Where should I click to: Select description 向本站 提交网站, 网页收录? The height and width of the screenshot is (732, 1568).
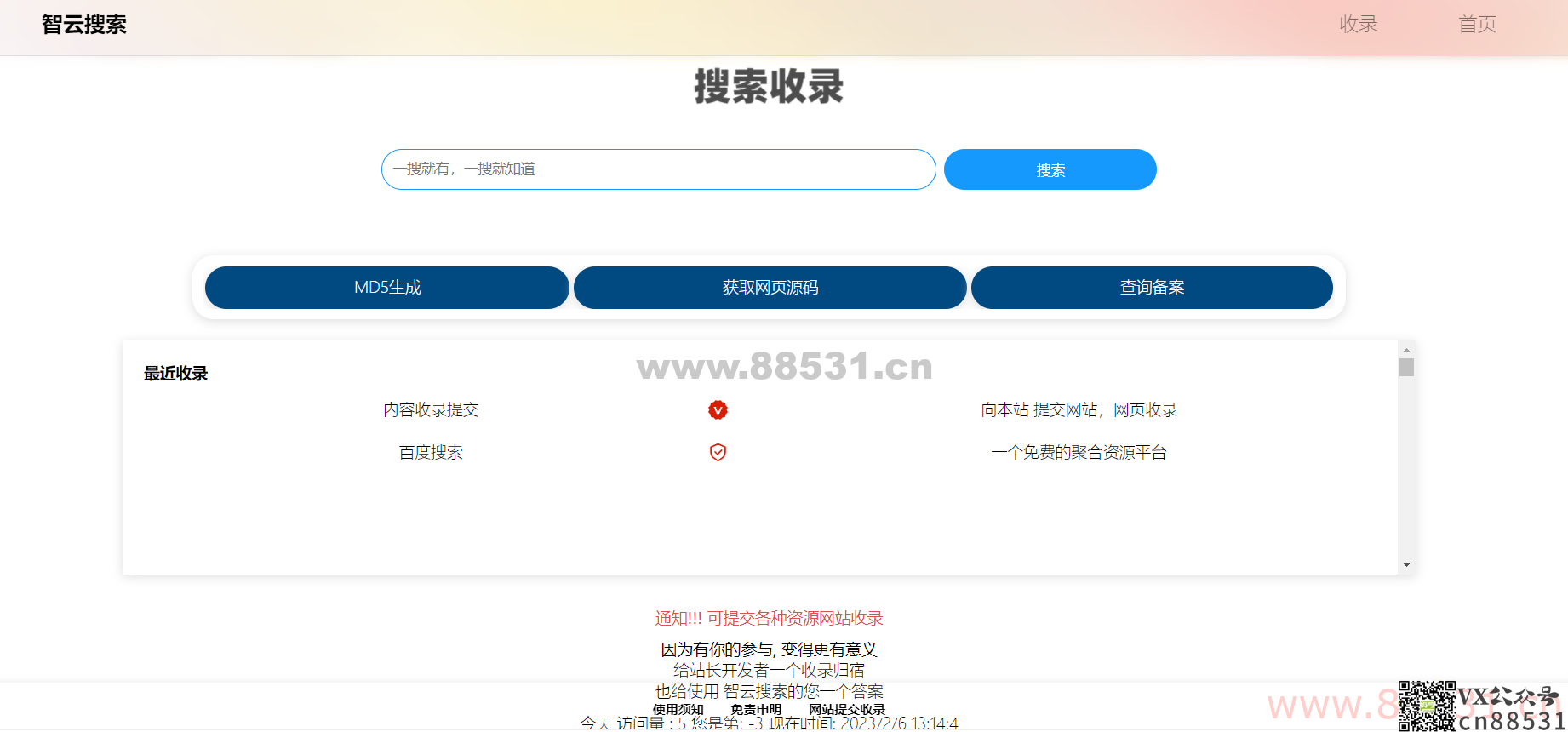pos(1079,410)
